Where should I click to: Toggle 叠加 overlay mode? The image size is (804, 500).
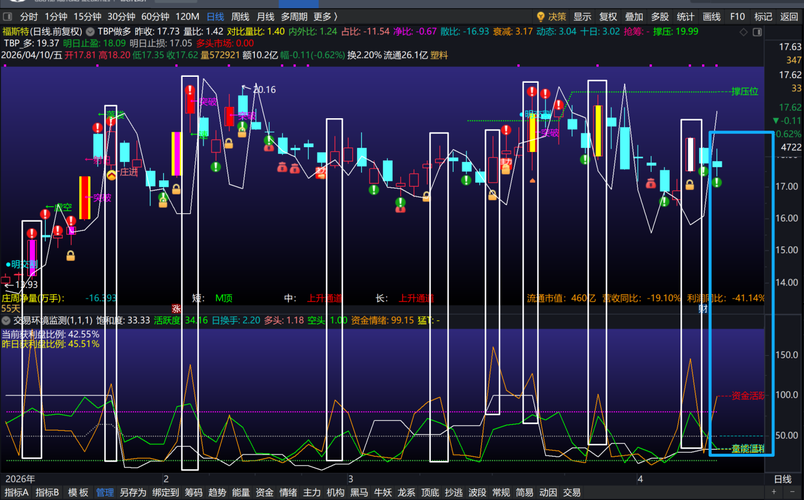pyautogui.click(x=634, y=17)
